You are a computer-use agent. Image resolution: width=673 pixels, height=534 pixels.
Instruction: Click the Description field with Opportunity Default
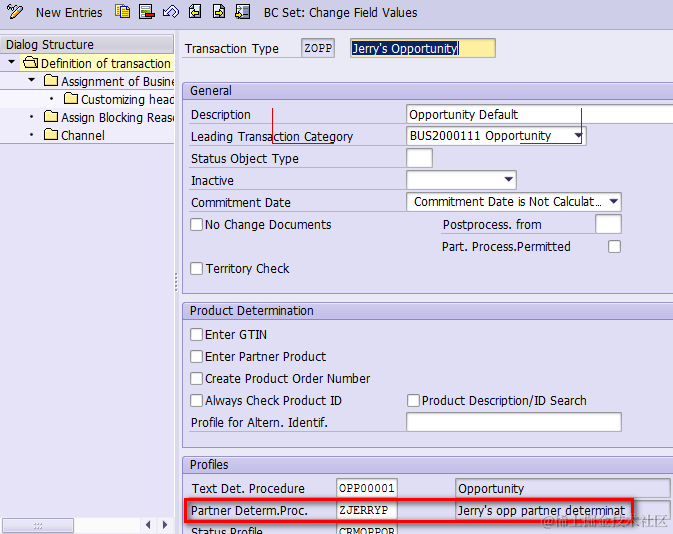[x=540, y=115]
